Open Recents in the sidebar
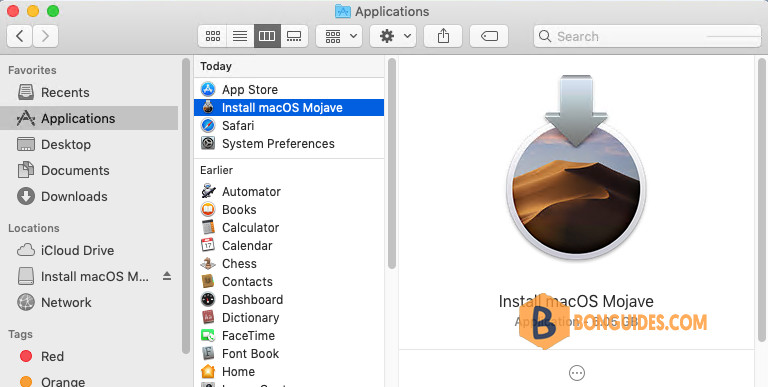This screenshot has width=768, height=387. [x=89, y=93]
